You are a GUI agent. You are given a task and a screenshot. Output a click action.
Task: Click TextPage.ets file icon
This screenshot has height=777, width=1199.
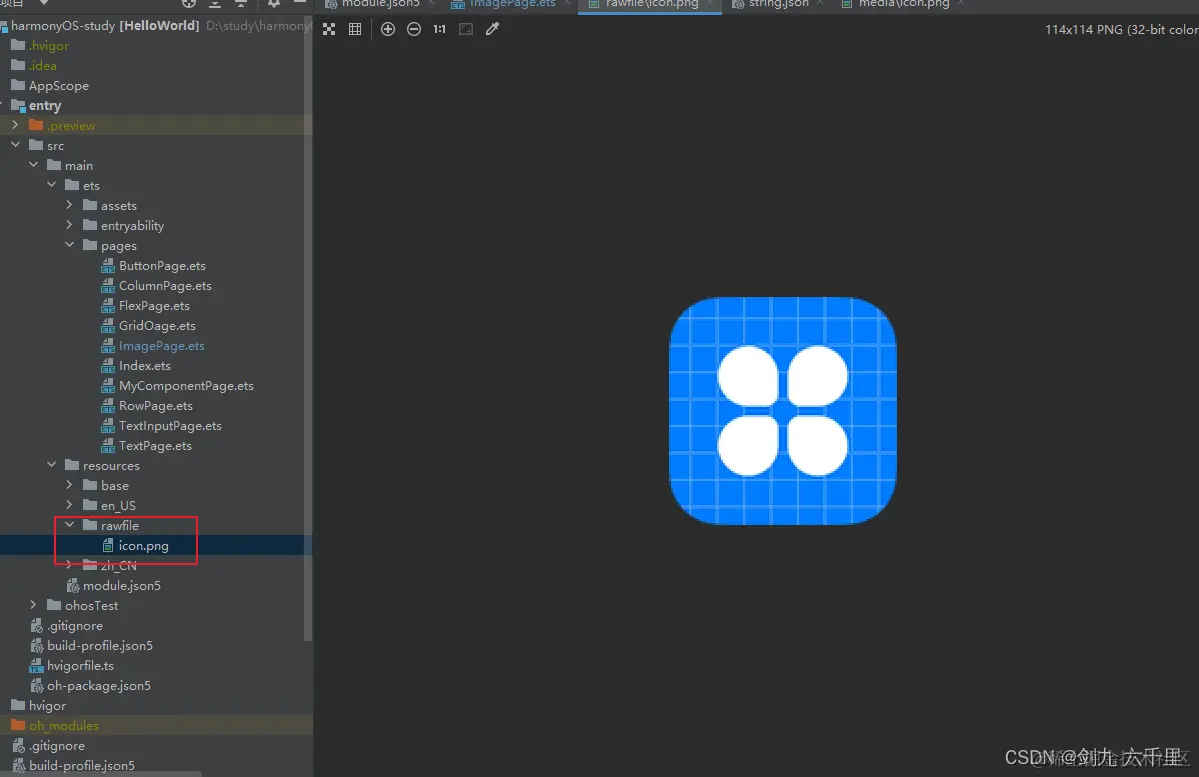[x=109, y=446]
